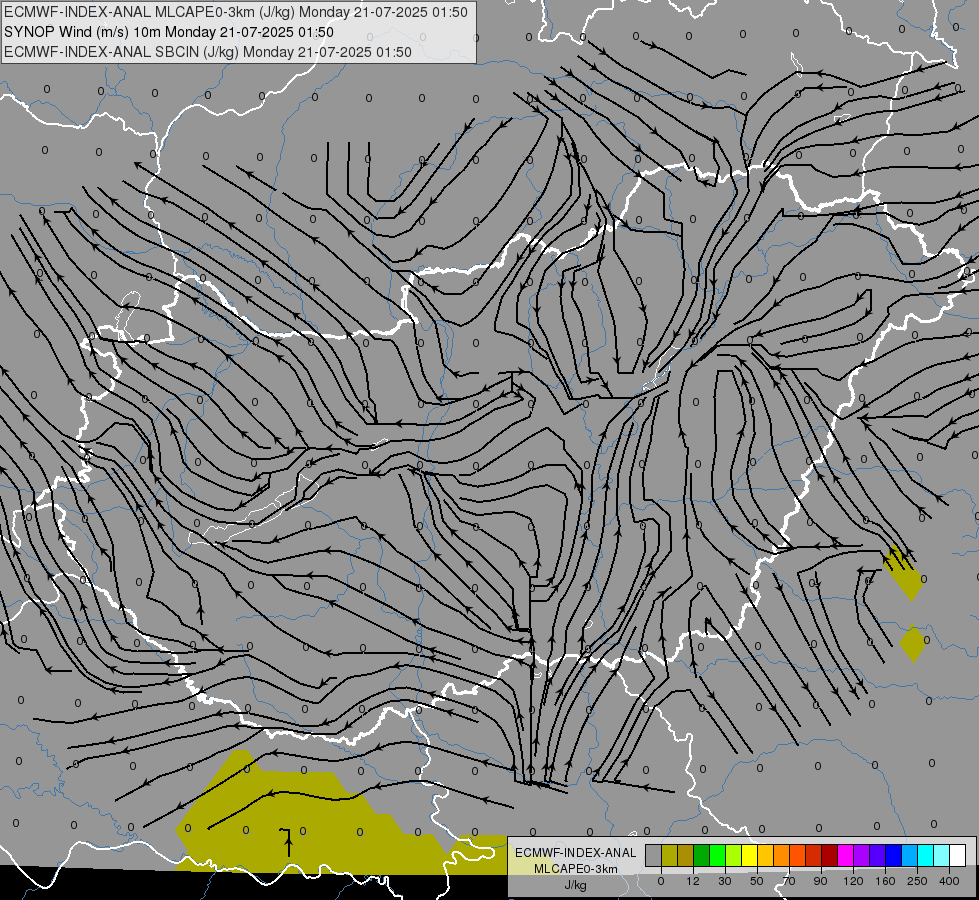The height and width of the screenshot is (900, 979).
Task: Click the dark red legend swatch
Action: click(x=829, y=855)
